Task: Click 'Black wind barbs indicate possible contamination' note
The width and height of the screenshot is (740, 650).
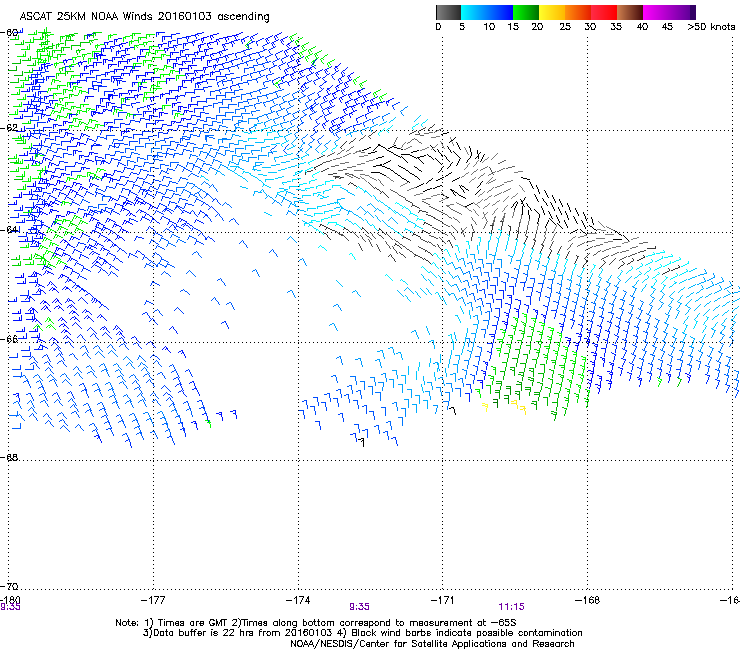Action: (x=467, y=633)
